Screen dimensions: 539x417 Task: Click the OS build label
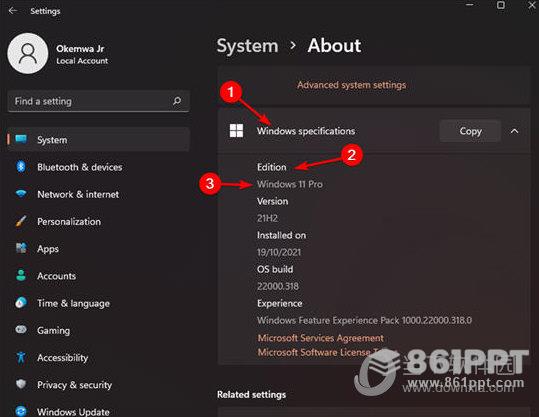tap(275, 269)
